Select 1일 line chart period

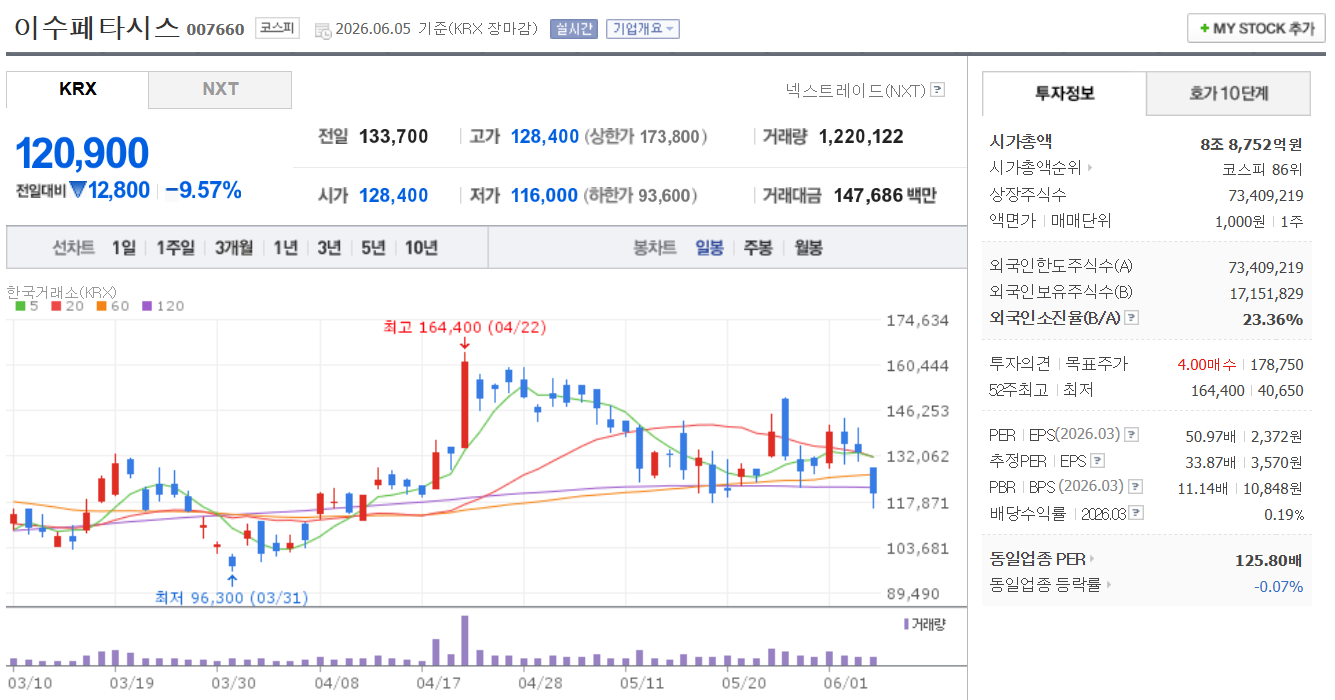pos(123,248)
